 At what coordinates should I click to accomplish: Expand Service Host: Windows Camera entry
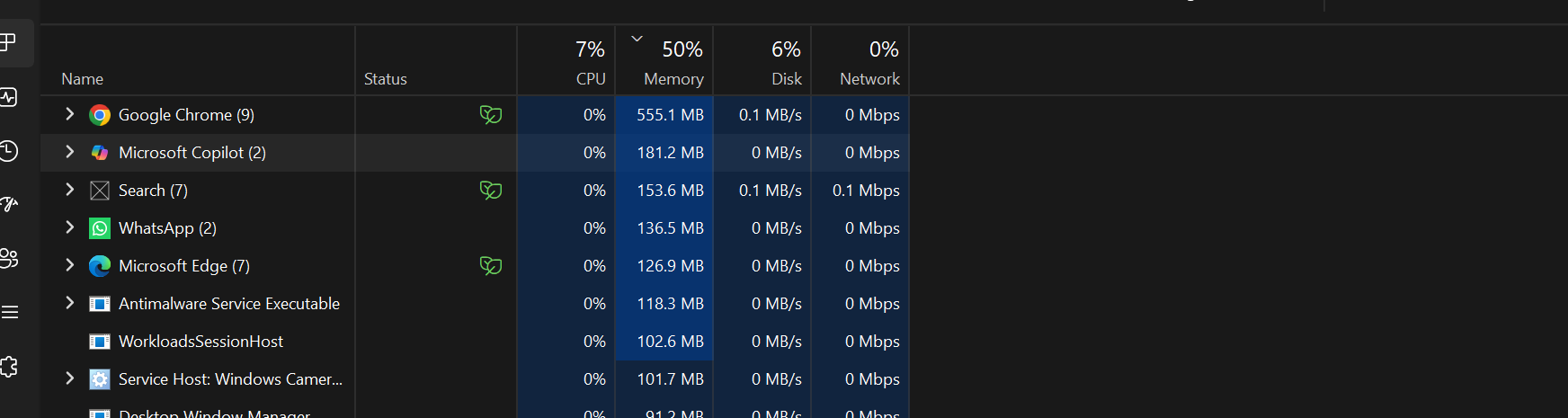tap(69, 378)
